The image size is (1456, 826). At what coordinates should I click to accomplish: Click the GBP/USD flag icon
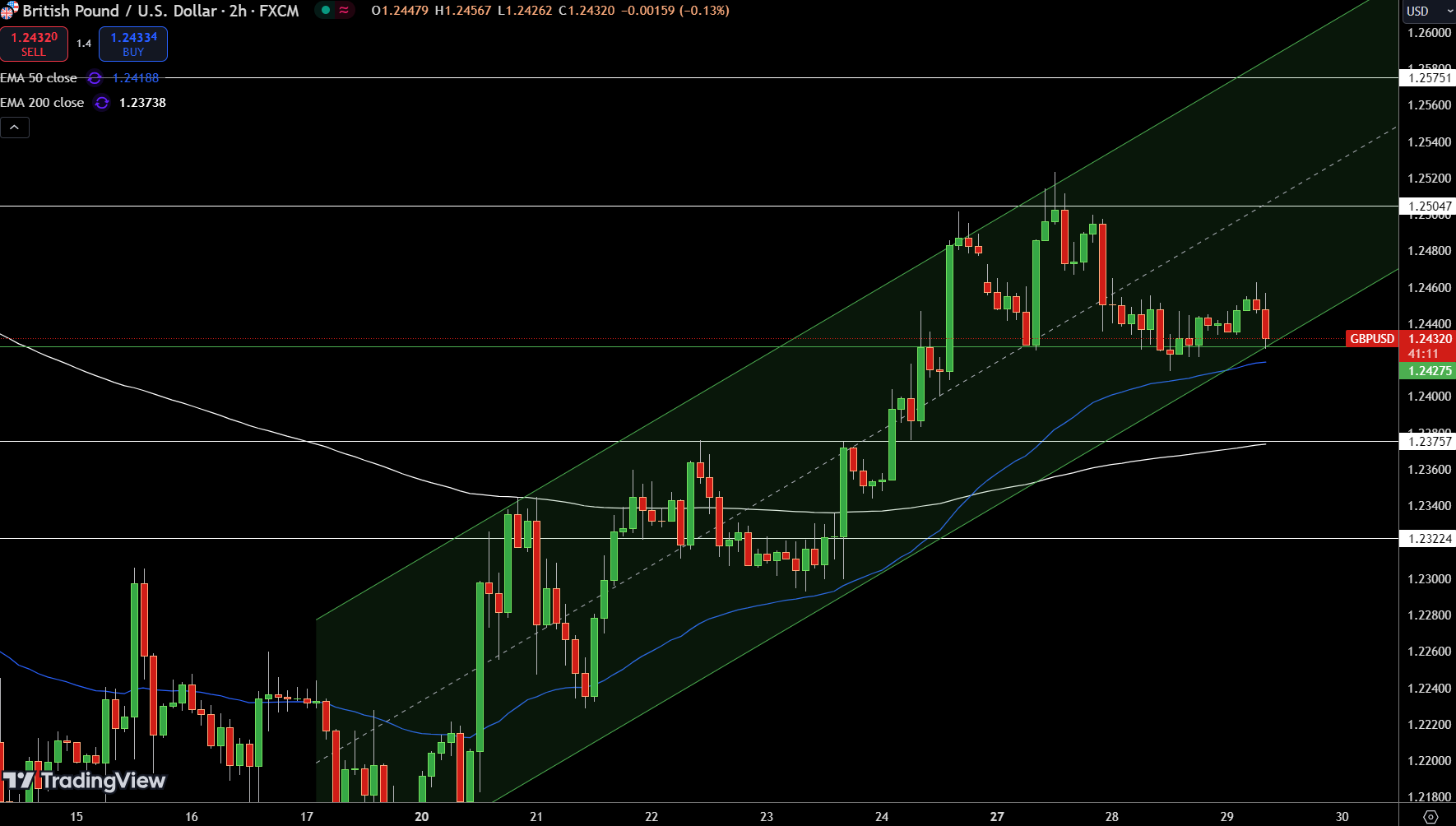(x=9, y=11)
